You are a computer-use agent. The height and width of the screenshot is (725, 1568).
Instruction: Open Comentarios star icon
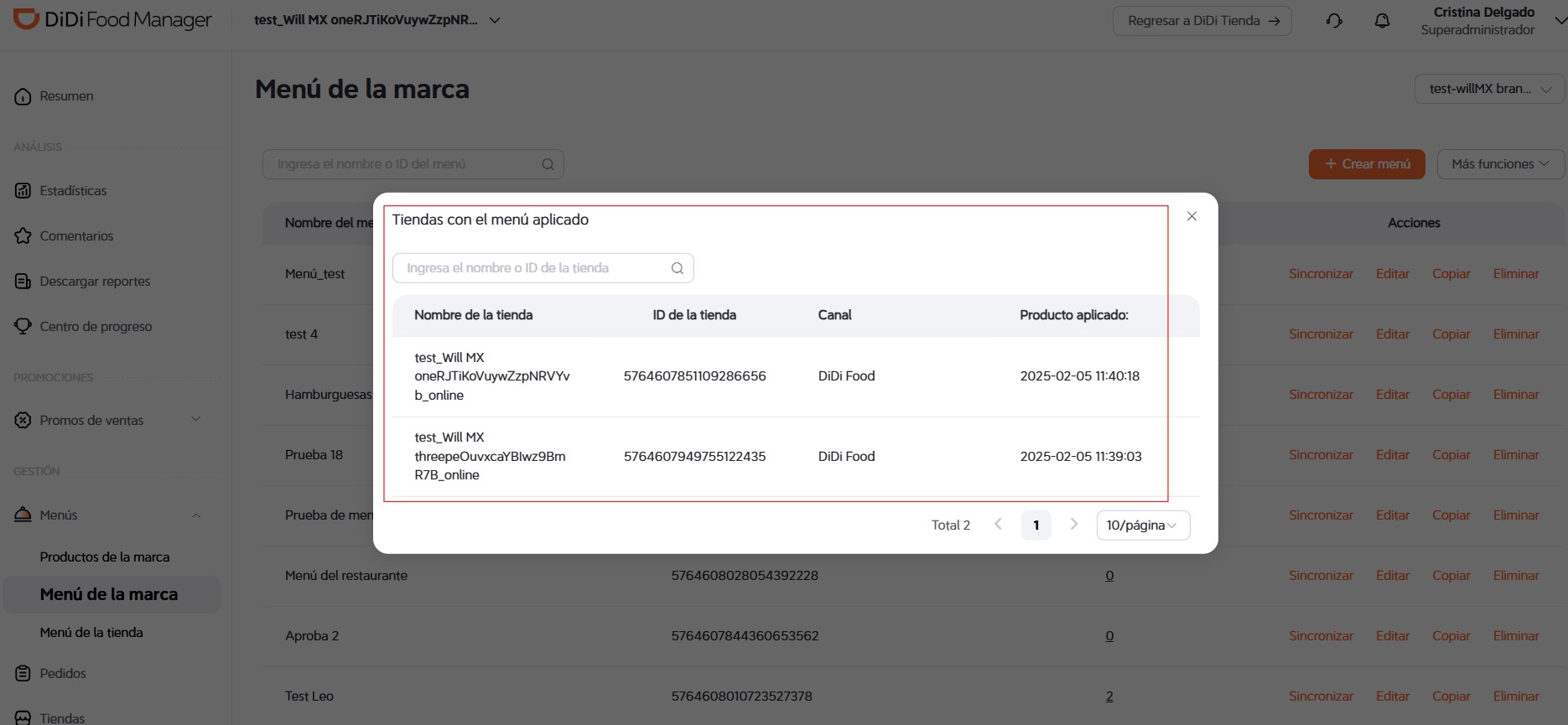click(23, 236)
